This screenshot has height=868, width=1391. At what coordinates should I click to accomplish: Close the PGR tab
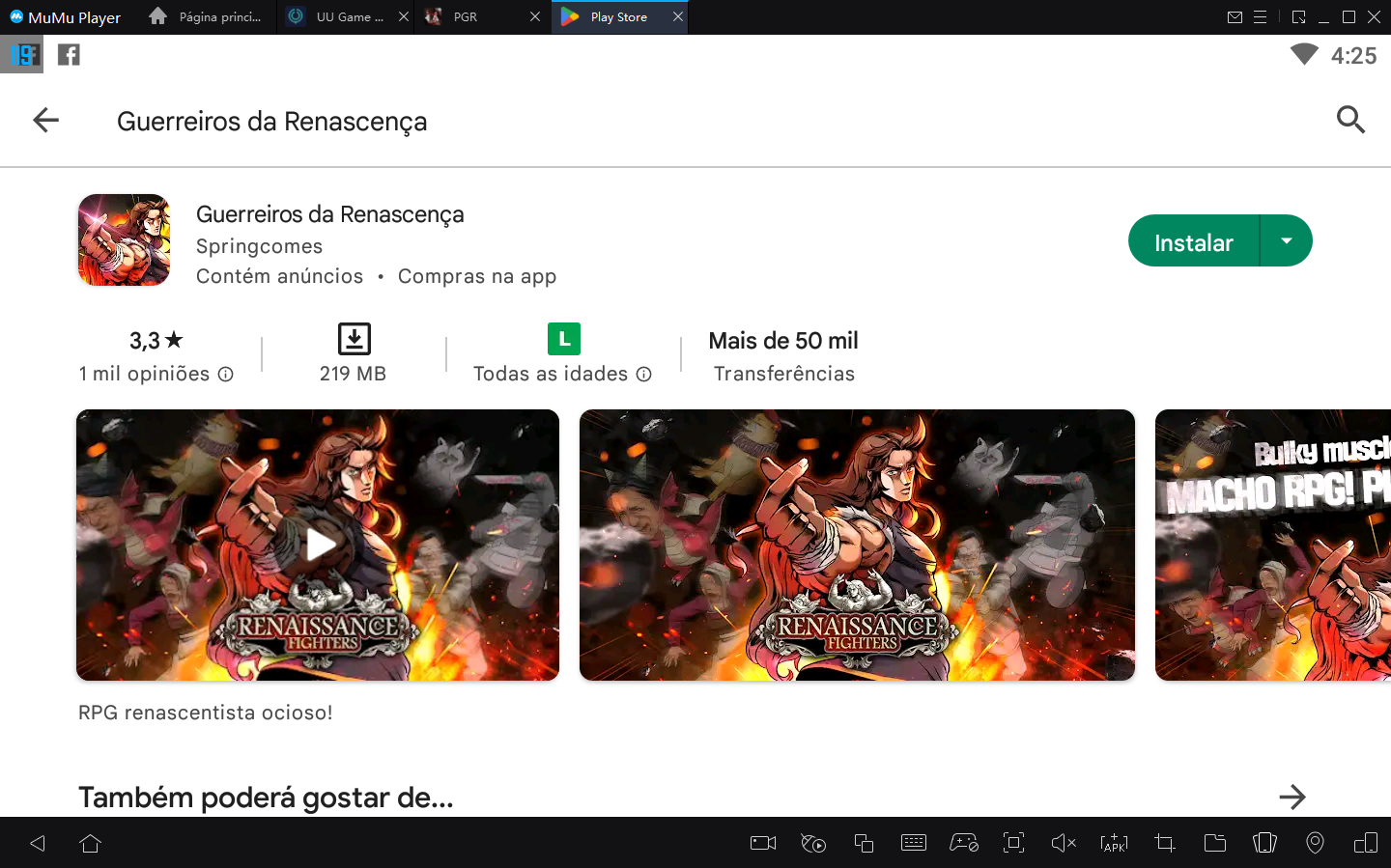[535, 17]
